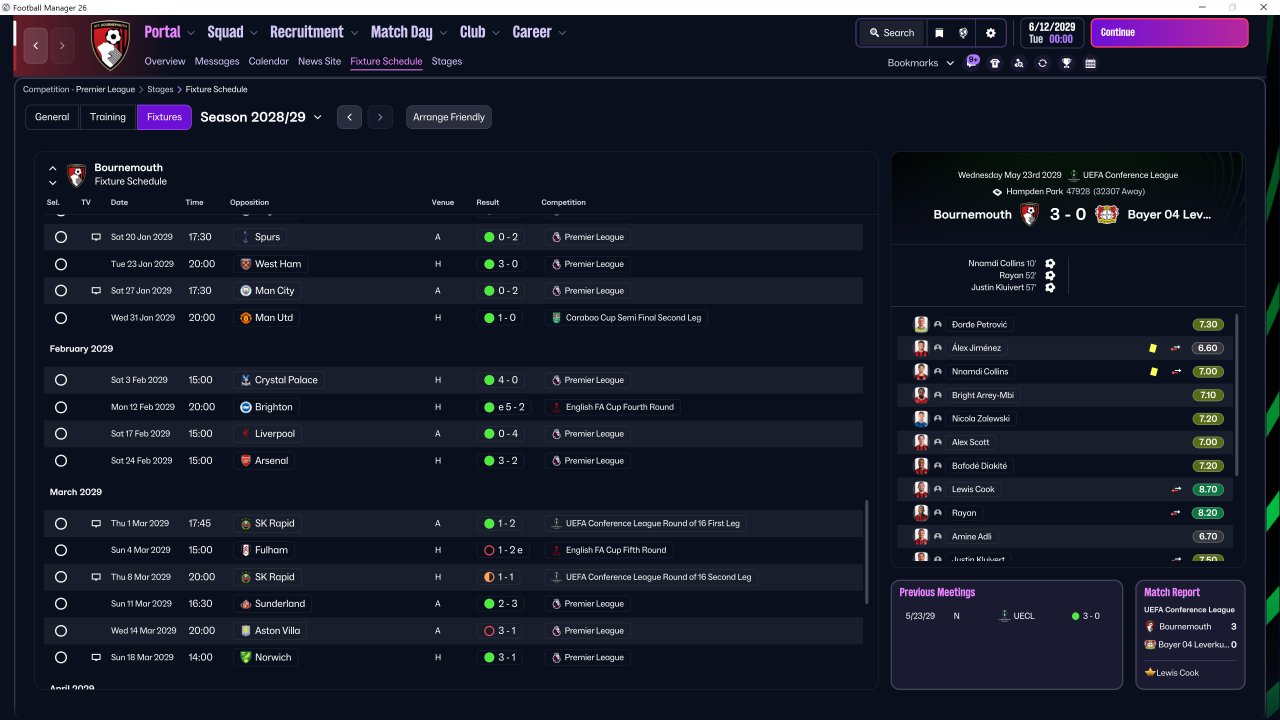Open the settings gear icon
This screenshot has height=720, width=1280.
[991, 33]
